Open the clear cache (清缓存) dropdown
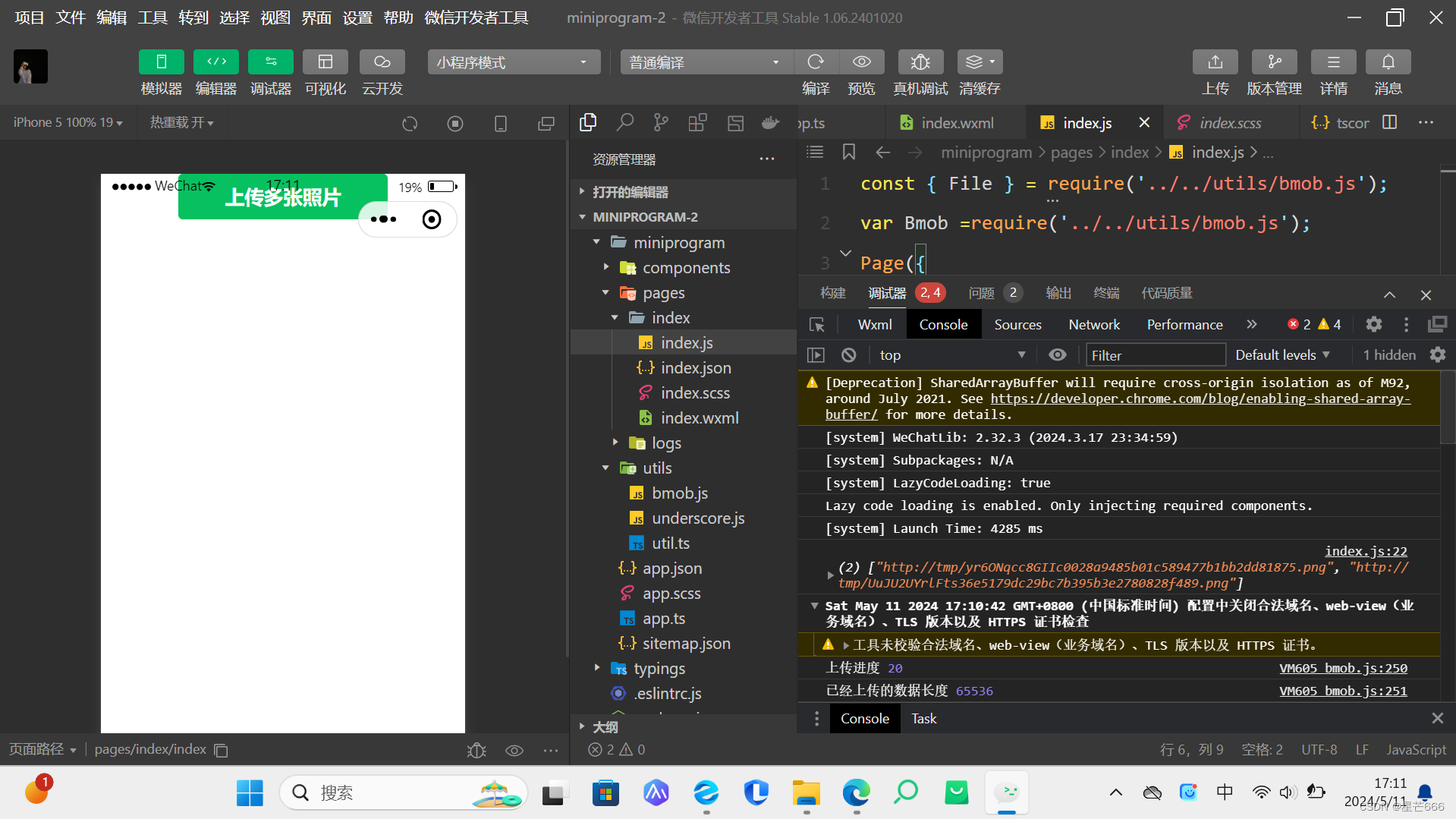The height and width of the screenshot is (819, 1456). [980, 62]
